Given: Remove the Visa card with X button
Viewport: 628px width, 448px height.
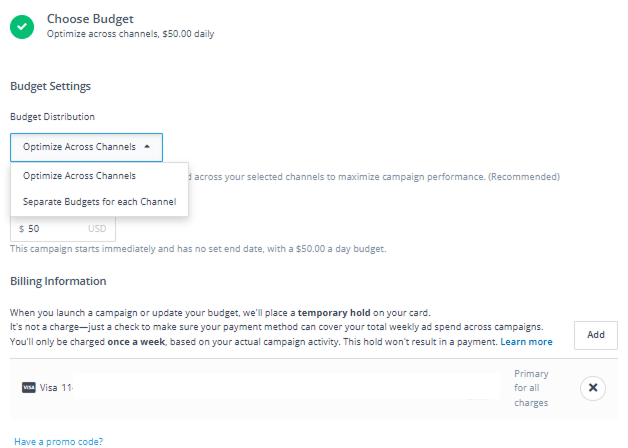Looking at the screenshot, I should coord(592,387).
